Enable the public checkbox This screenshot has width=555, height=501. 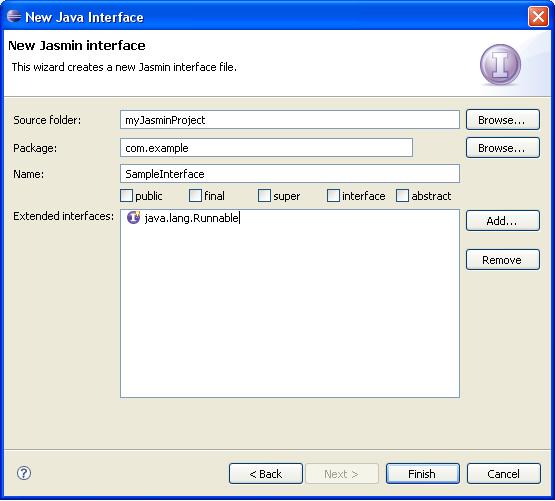126,195
